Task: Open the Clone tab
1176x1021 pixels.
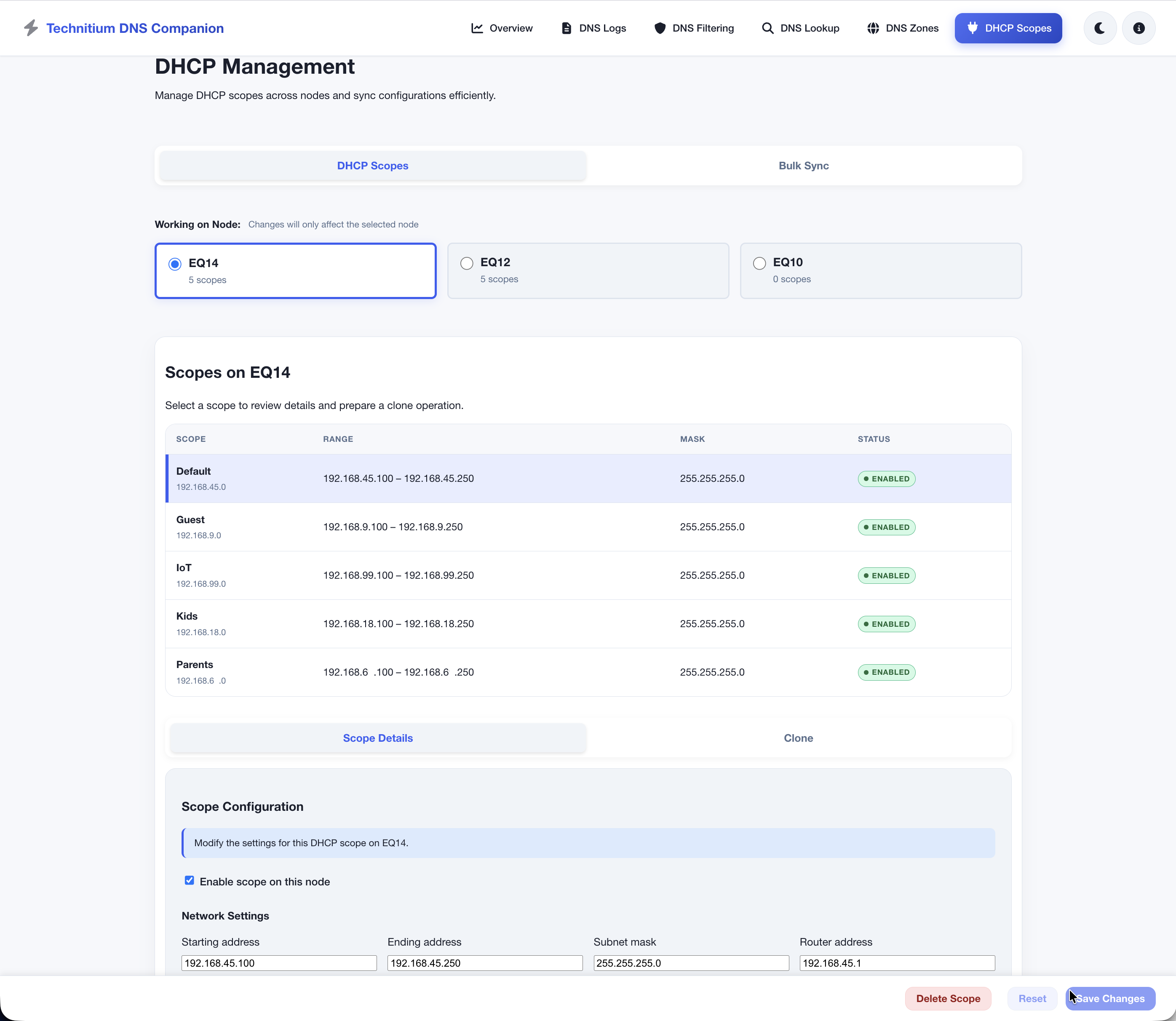Action: click(798, 738)
